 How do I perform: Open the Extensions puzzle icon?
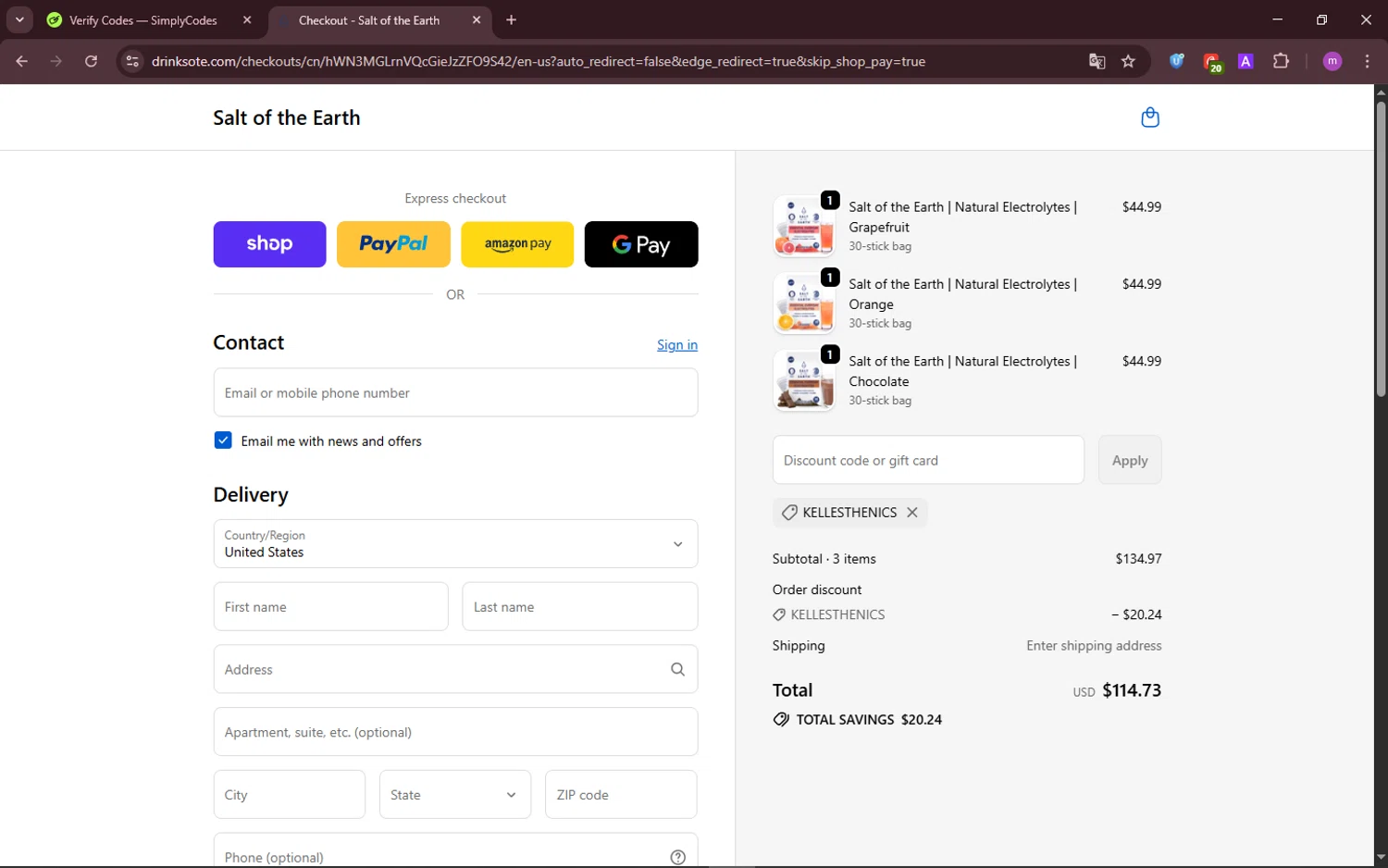[1281, 61]
